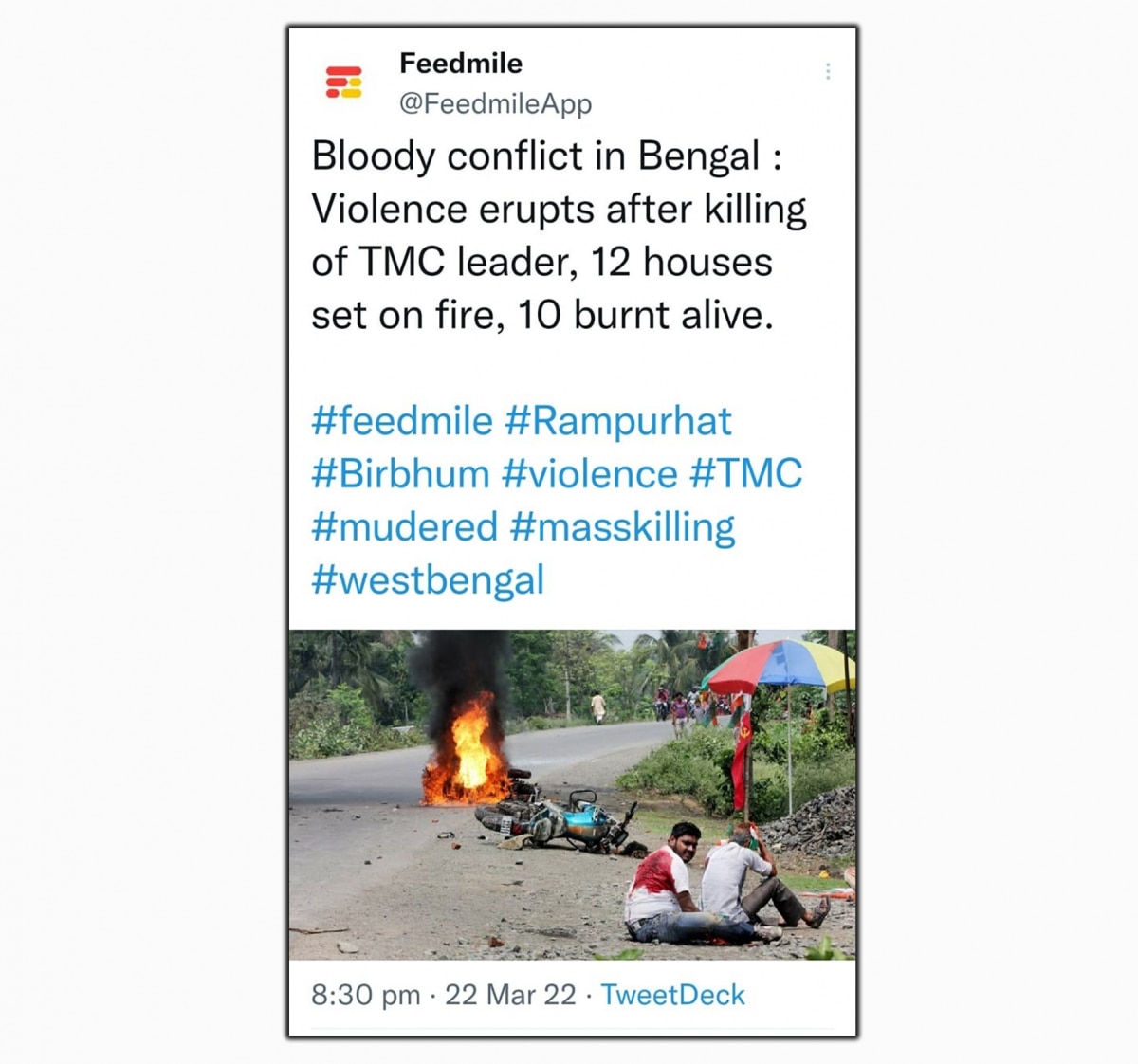The height and width of the screenshot is (1064, 1138).
Task: Click the 22 Mar 22 date
Action: coord(510,995)
